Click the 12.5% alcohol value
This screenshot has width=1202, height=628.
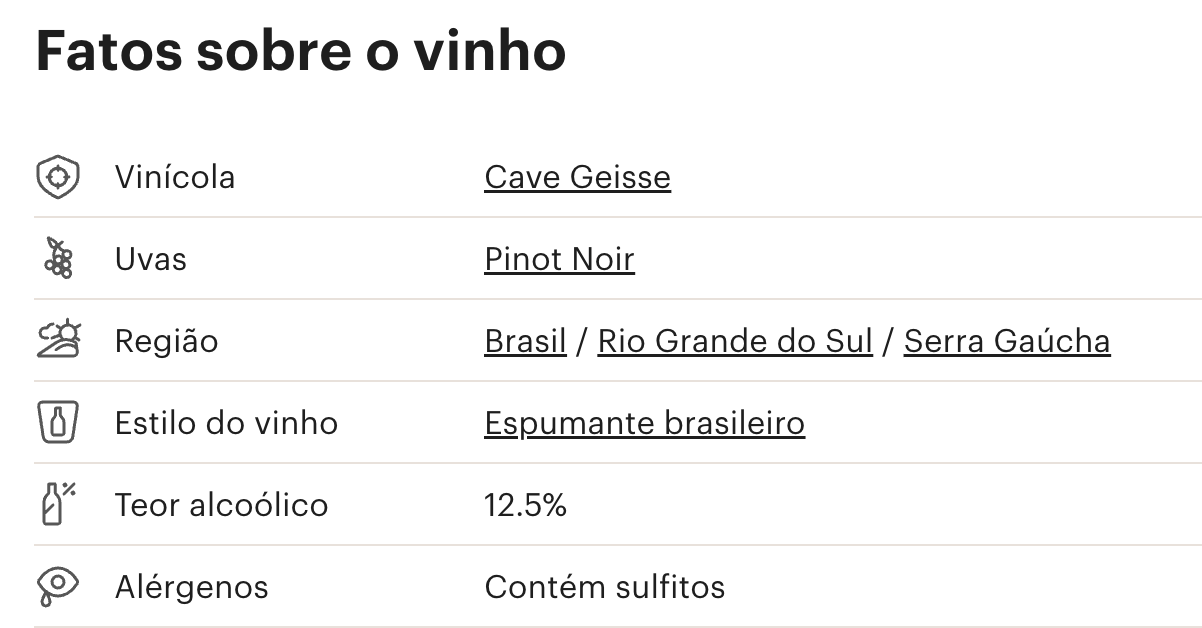pyautogui.click(x=525, y=505)
